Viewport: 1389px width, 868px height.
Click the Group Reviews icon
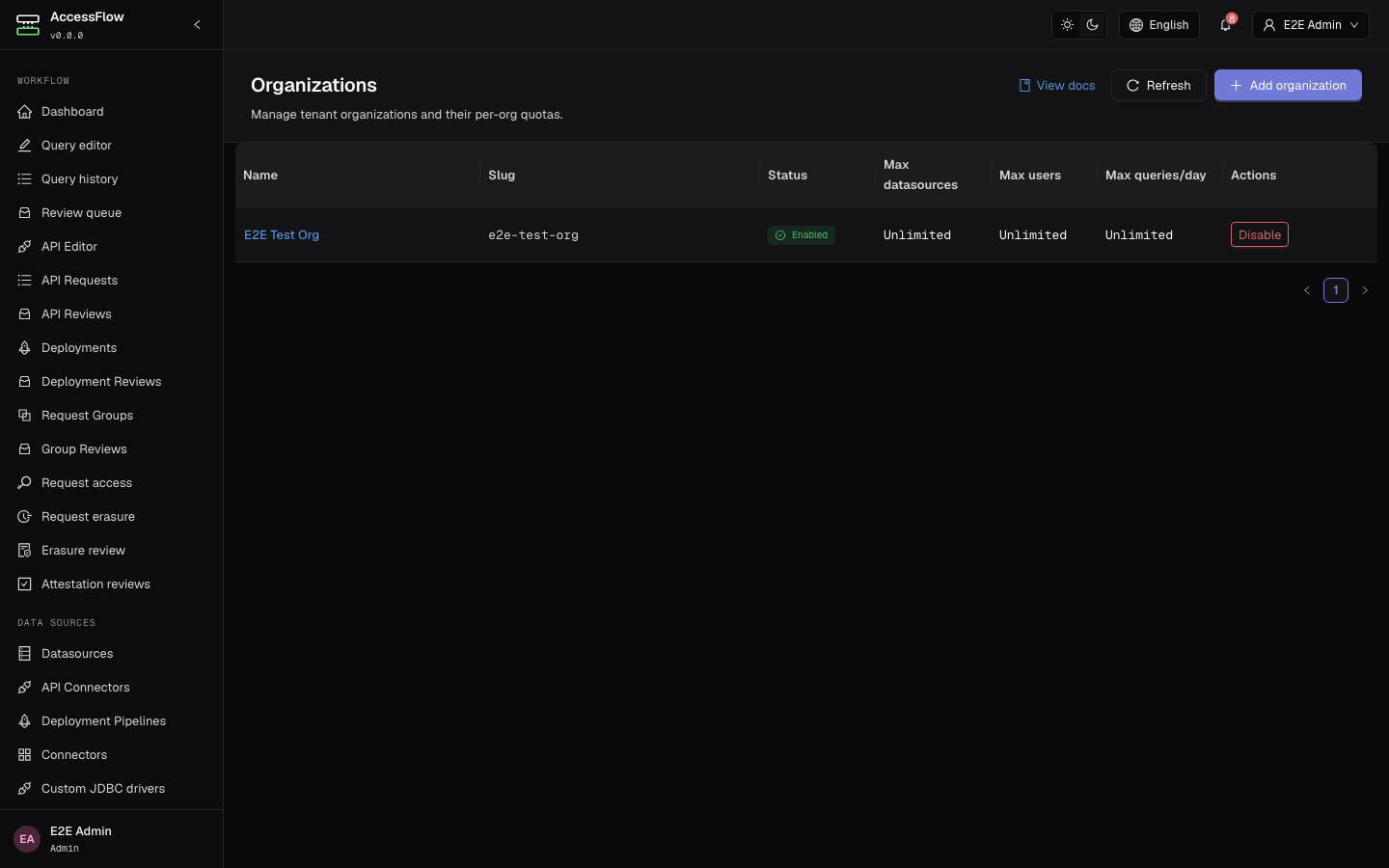25,449
